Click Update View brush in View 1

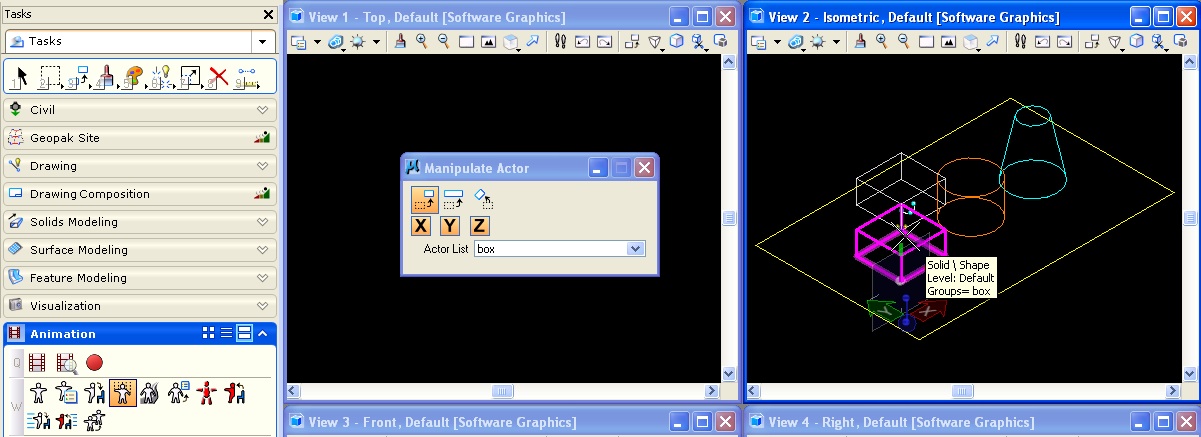tap(400, 41)
